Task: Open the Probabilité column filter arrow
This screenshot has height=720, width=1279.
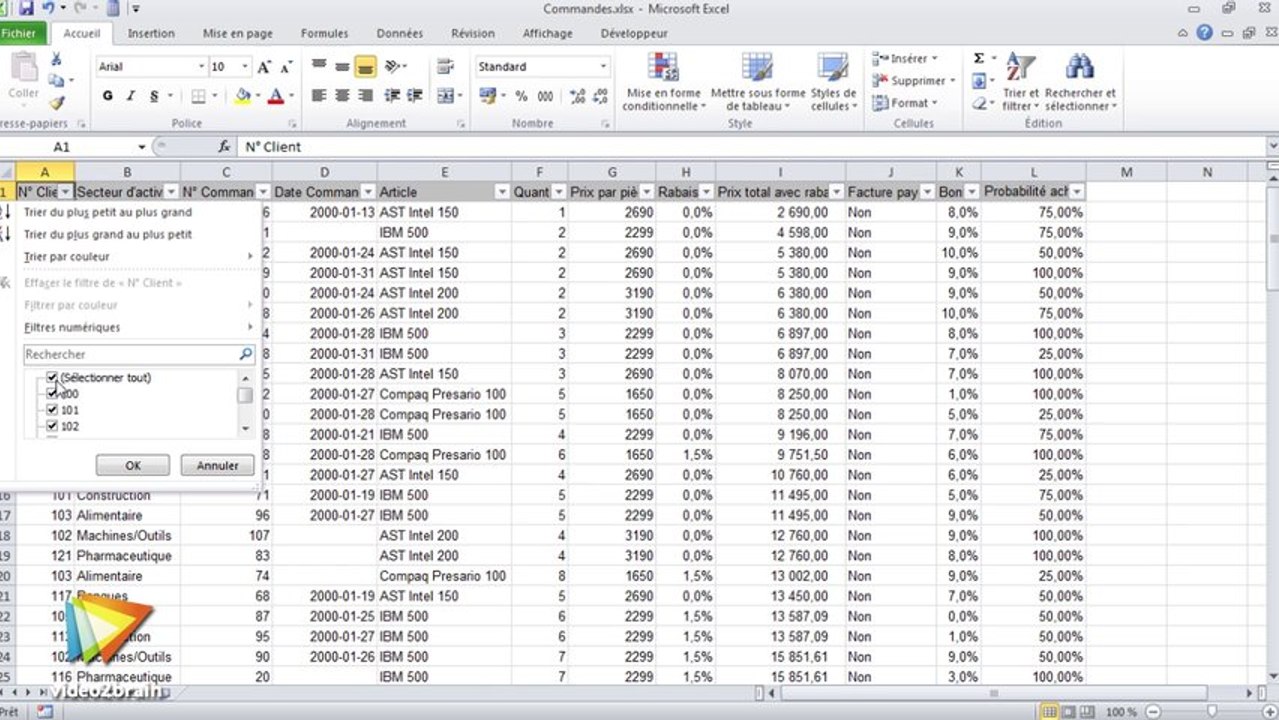Action: coord(1077,192)
